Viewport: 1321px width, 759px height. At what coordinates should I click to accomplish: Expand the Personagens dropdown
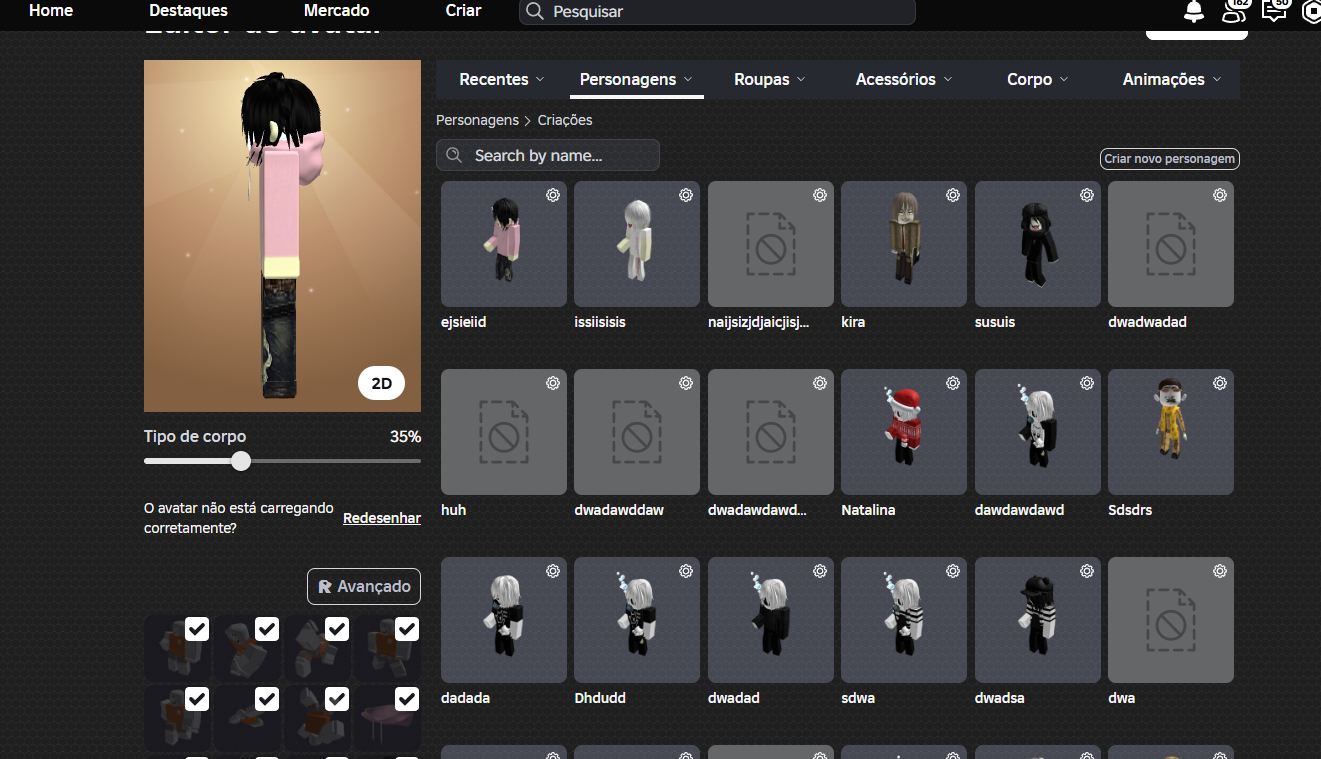pos(637,79)
